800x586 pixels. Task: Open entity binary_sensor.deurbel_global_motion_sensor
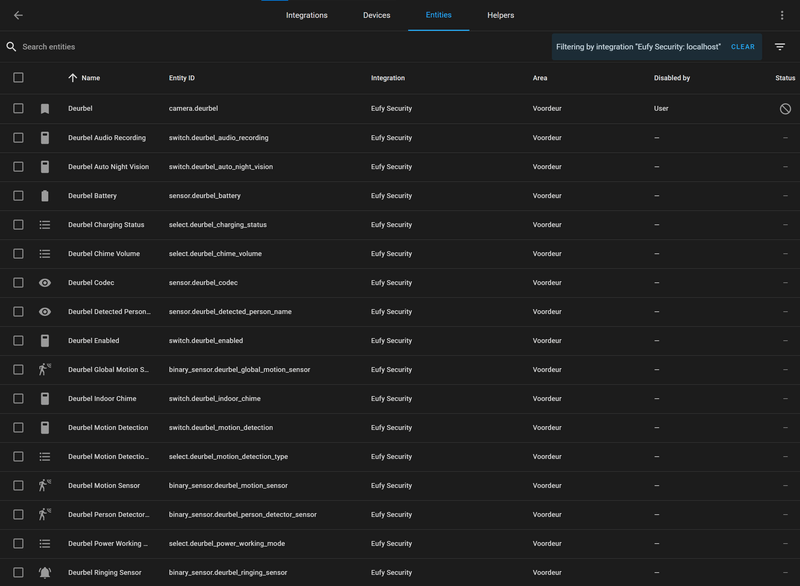[239, 370]
